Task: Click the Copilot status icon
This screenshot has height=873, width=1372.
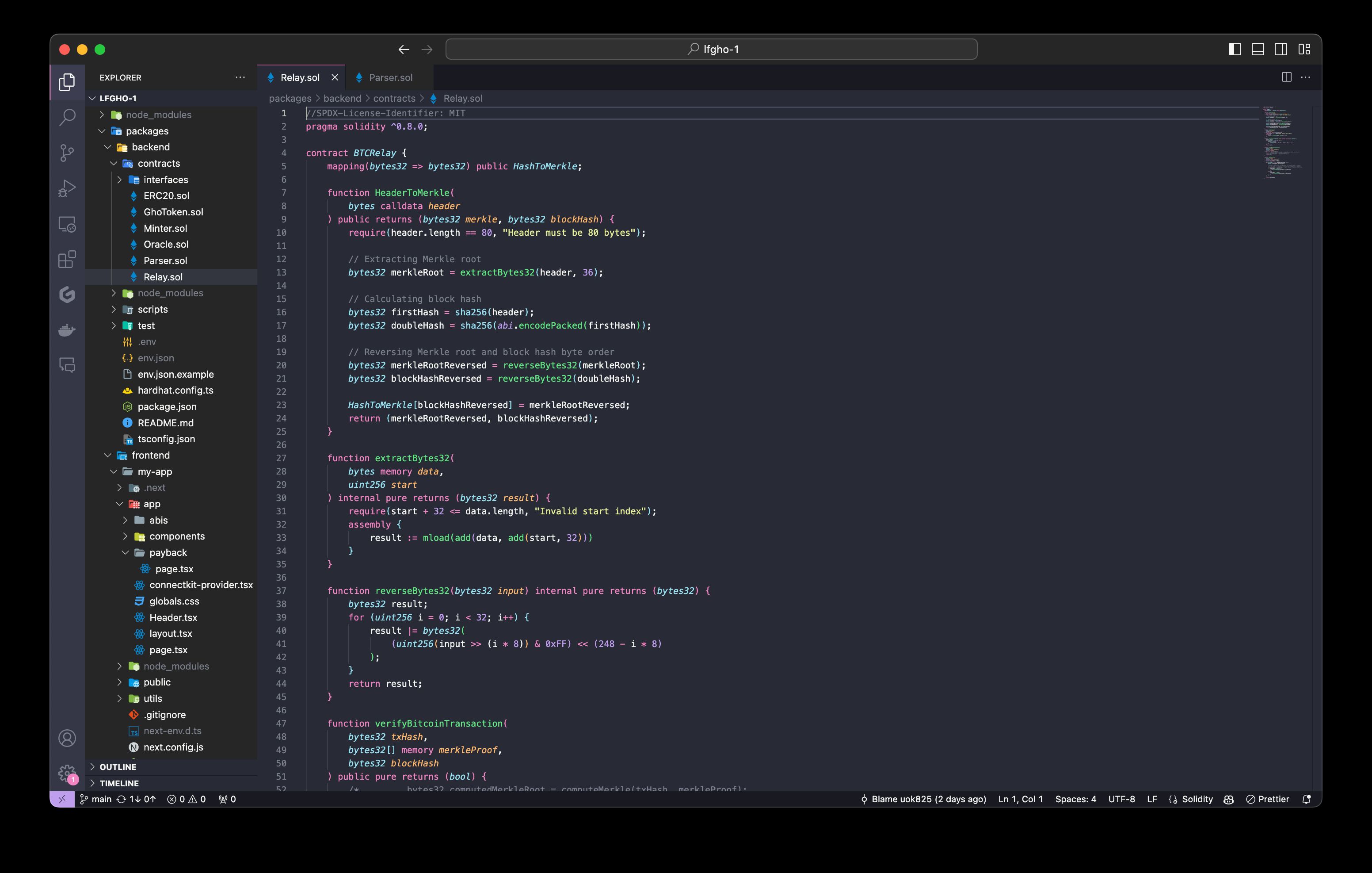Action: (1229, 800)
